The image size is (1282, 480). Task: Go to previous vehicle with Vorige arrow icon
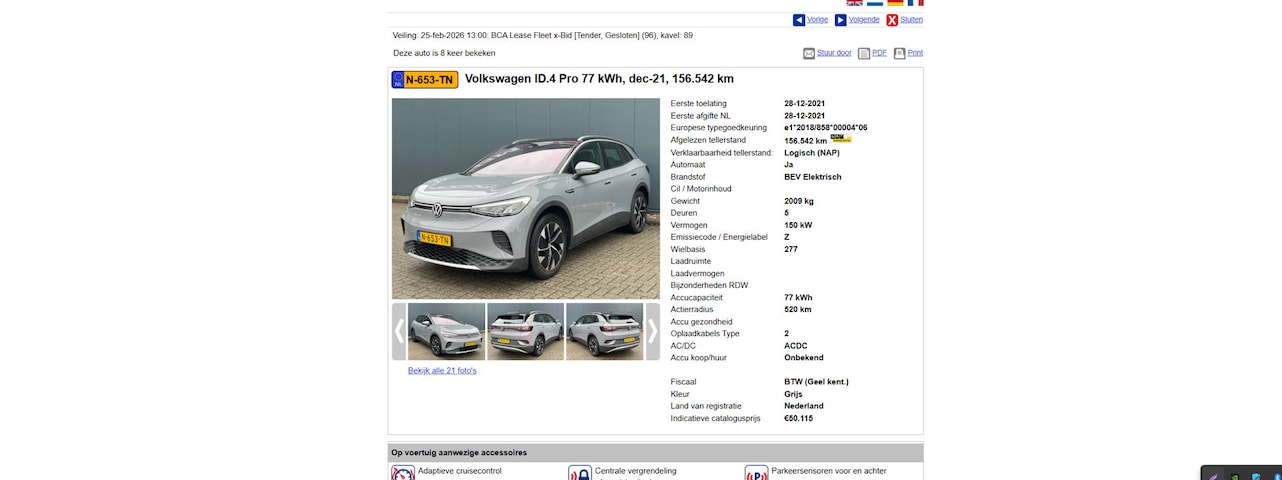click(x=799, y=20)
